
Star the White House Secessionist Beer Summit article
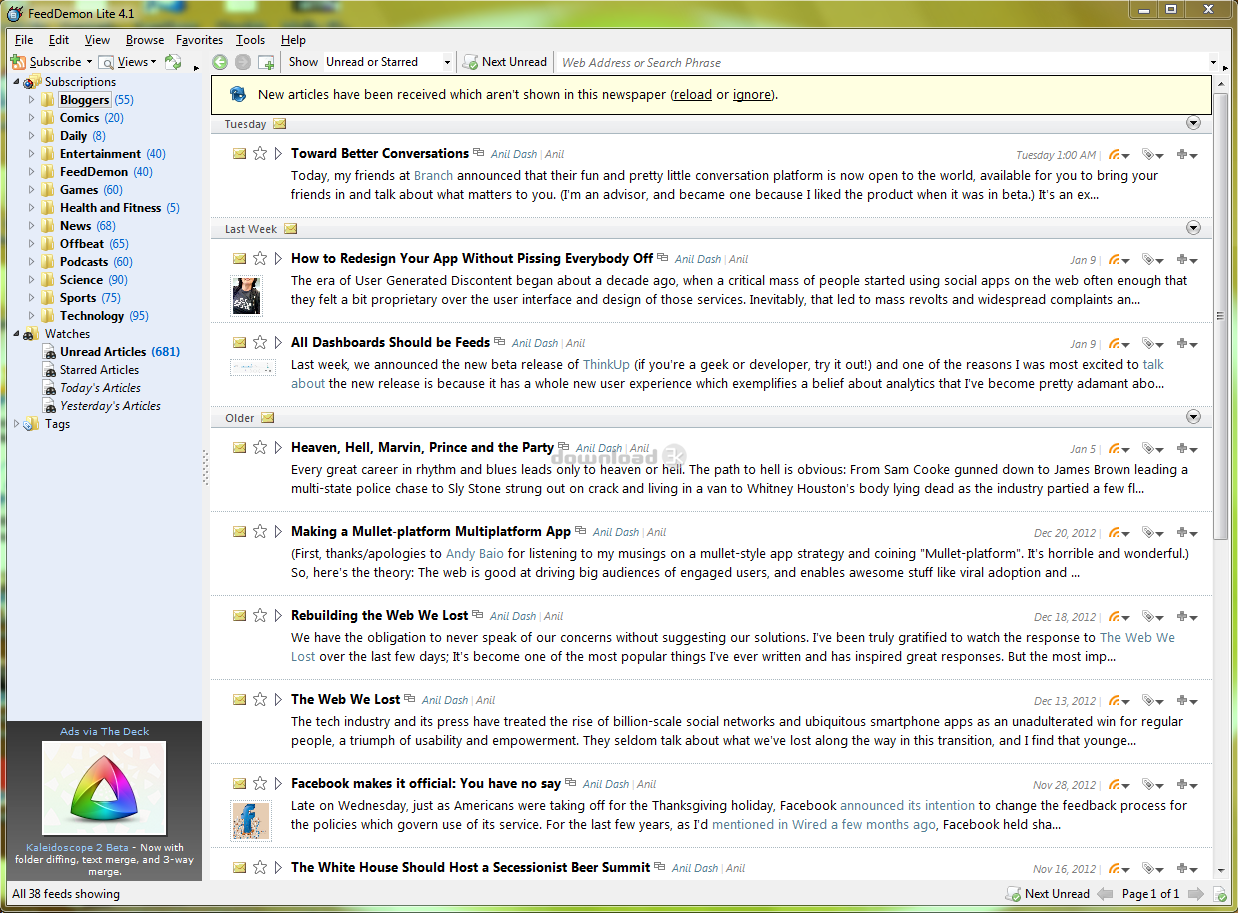pyautogui.click(x=260, y=868)
